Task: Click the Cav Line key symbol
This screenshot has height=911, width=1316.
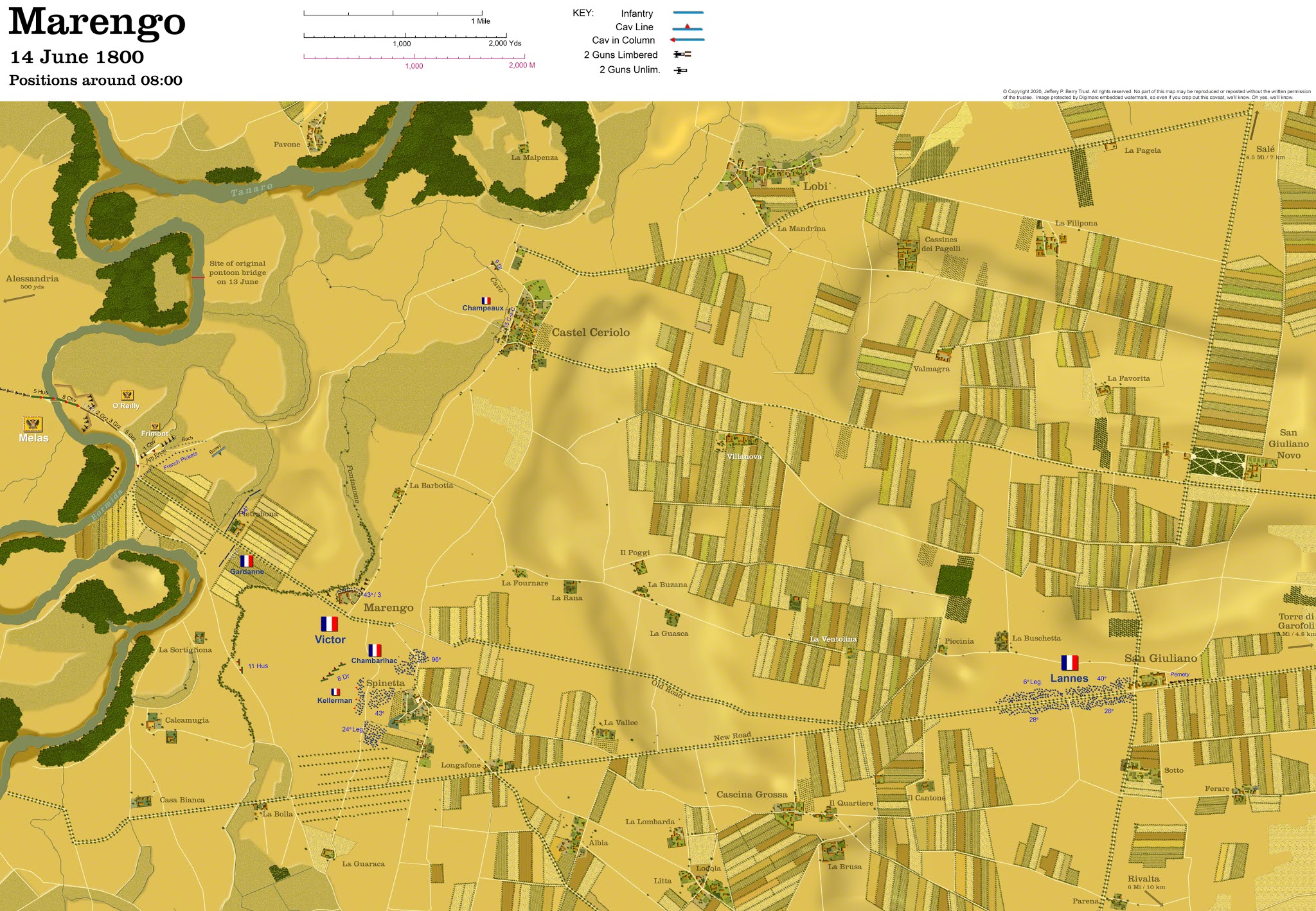Action: click(688, 28)
